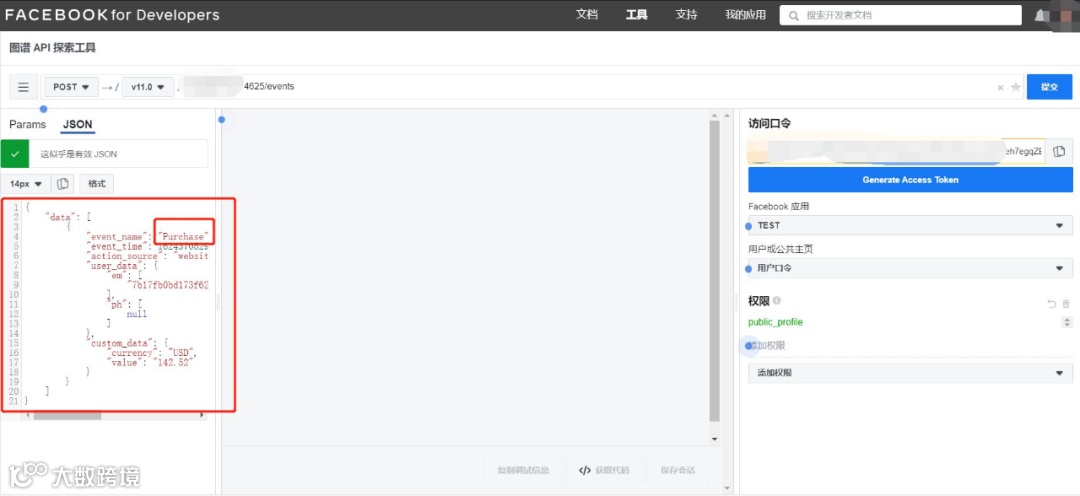This screenshot has width=1080, height=496.
Task: Click the null value under "ph"
Action: point(136,313)
